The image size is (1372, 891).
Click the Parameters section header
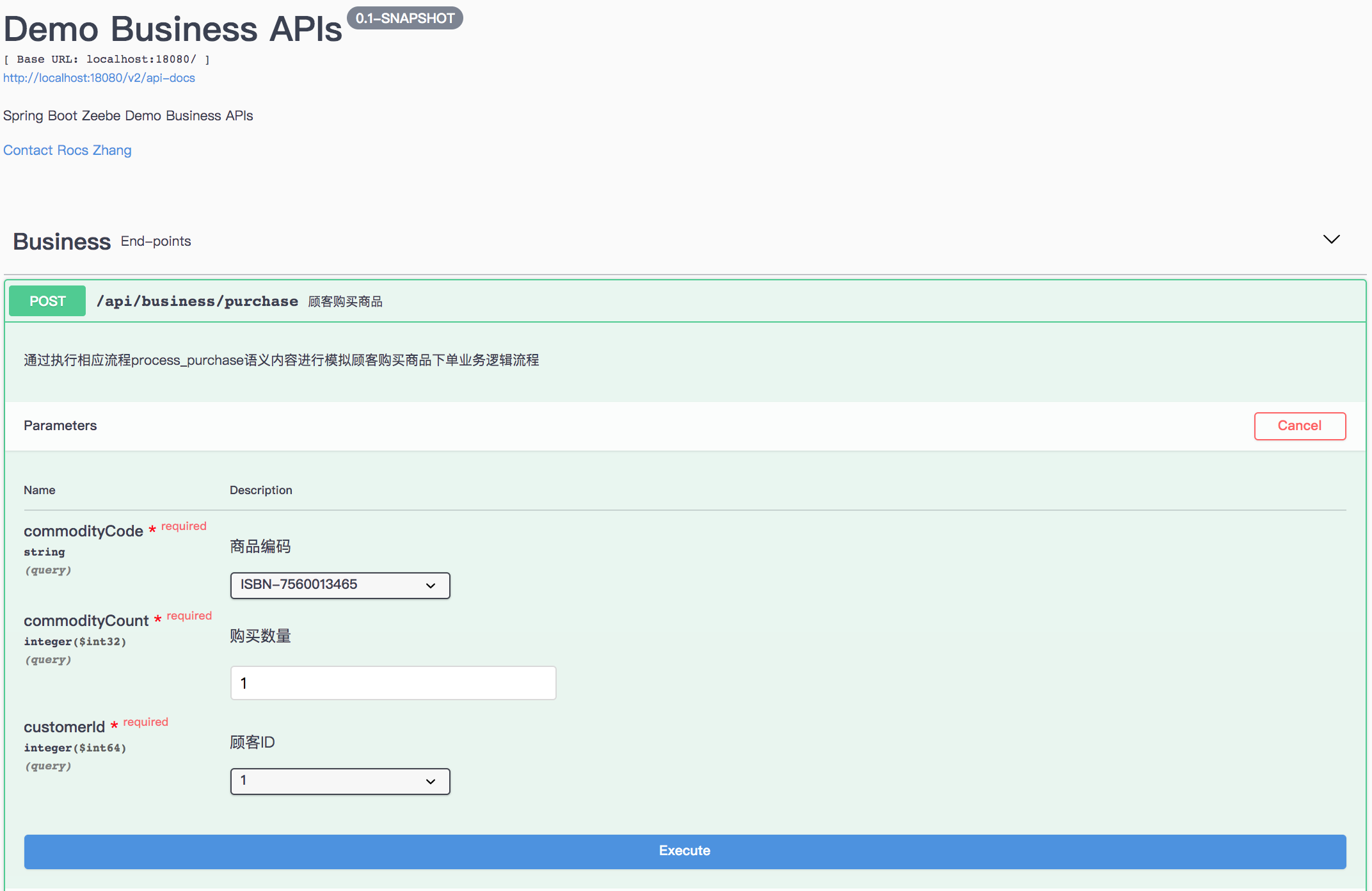pyautogui.click(x=60, y=426)
